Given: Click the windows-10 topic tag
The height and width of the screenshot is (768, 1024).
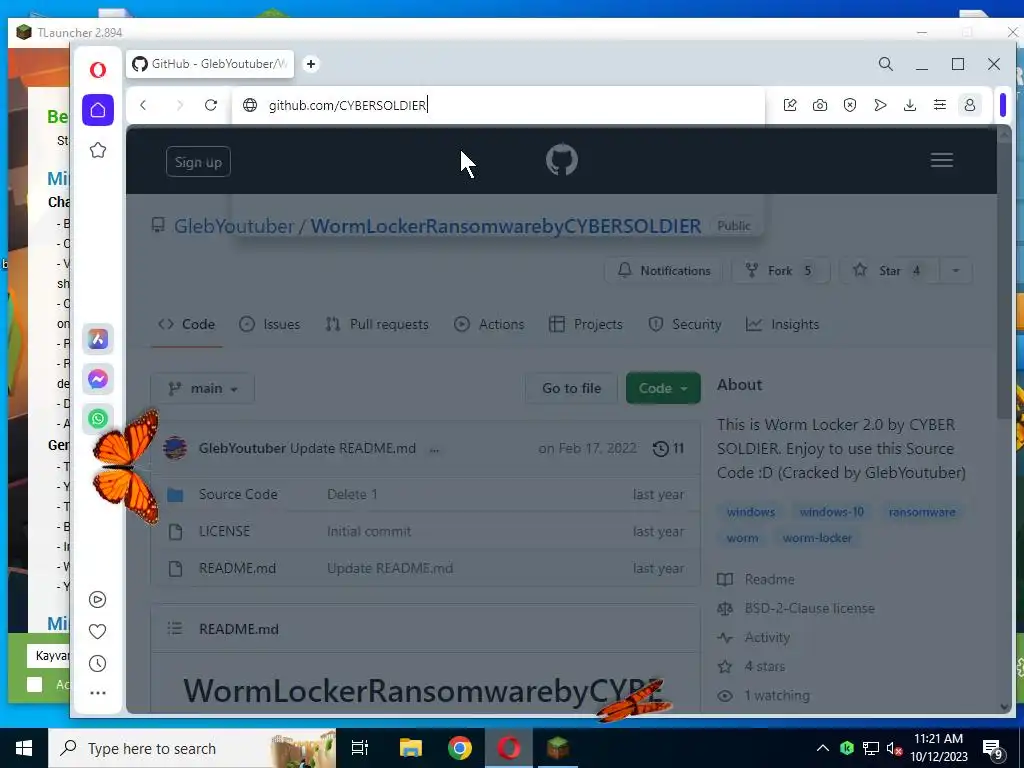Looking at the screenshot, I should point(831,512).
